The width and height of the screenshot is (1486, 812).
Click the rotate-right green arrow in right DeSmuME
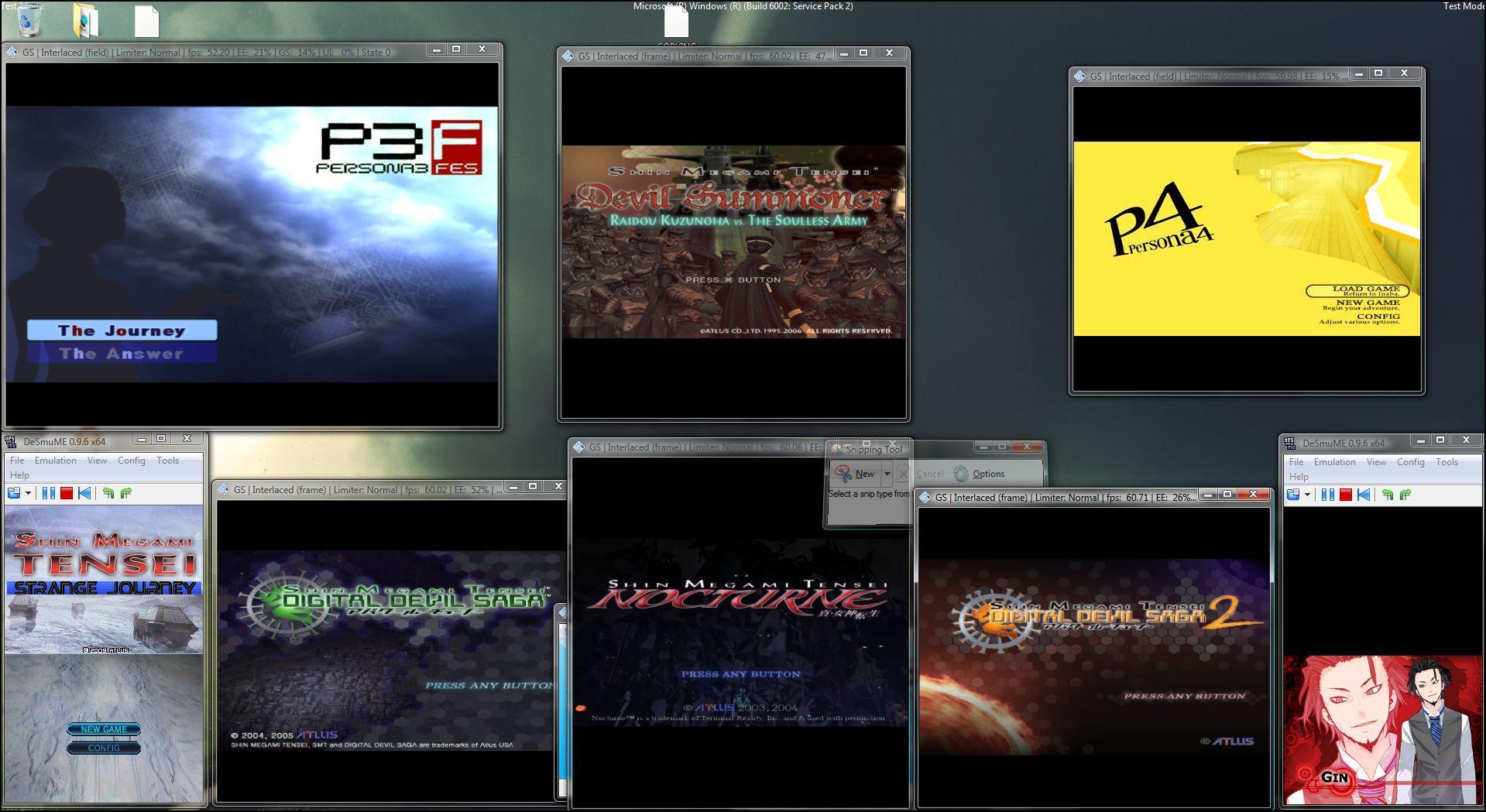point(1405,495)
